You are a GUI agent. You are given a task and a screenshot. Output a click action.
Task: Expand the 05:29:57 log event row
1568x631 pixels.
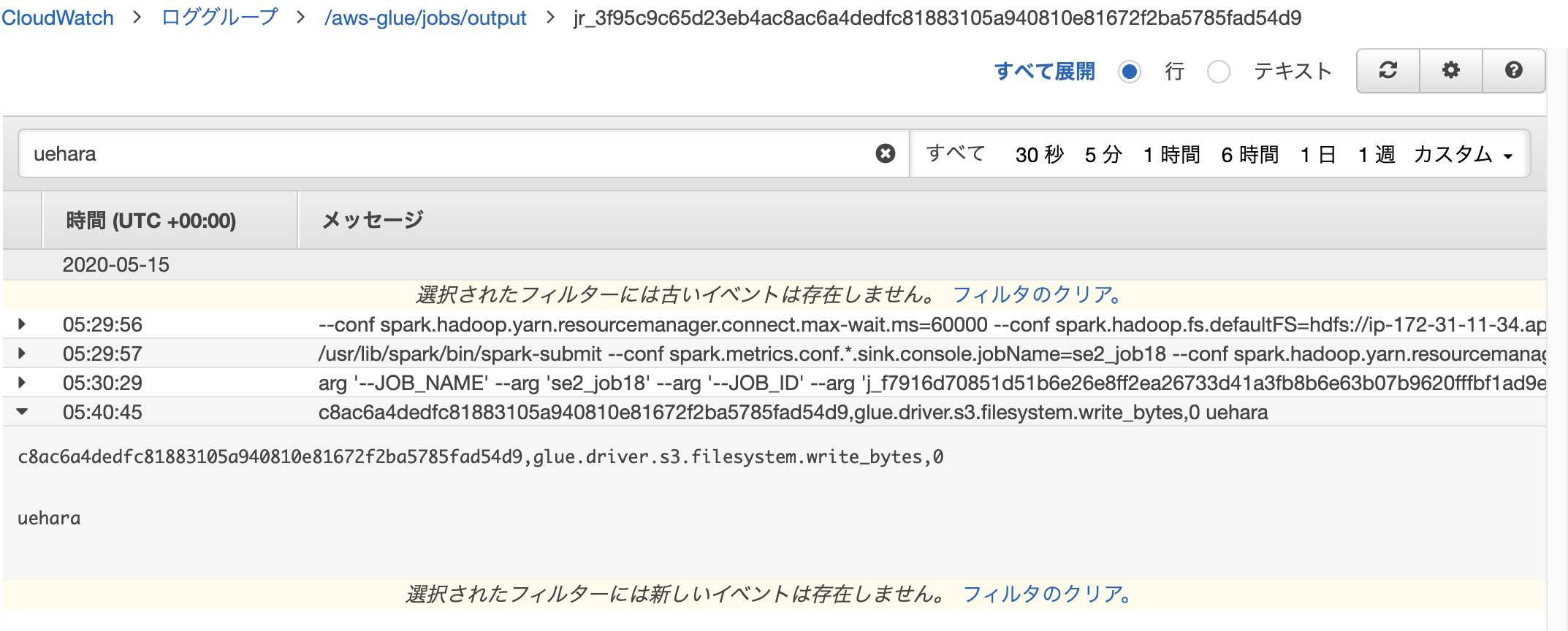coord(22,353)
